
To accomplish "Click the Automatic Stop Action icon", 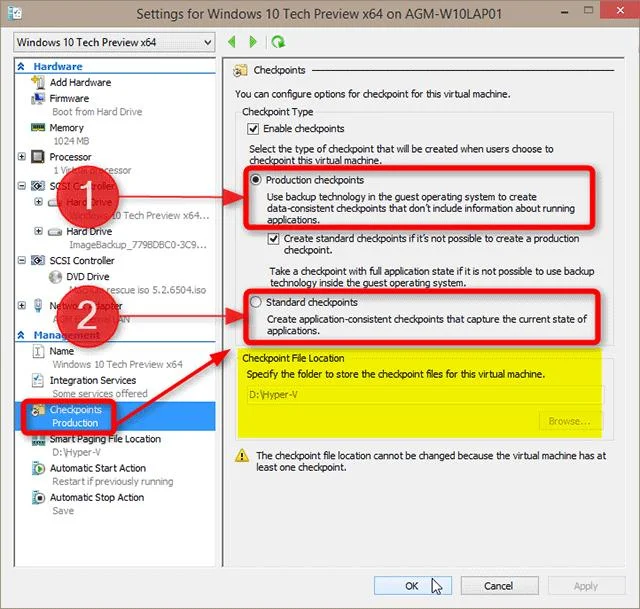I will [38, 498].
